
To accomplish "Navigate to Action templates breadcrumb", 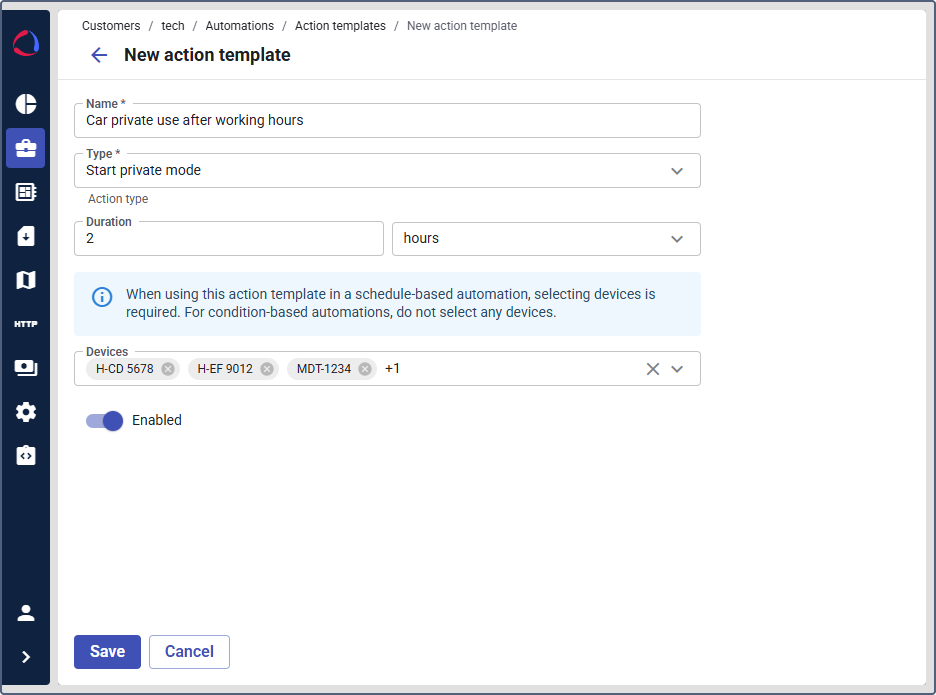I will pyautogui.click(x=340, y=25).
